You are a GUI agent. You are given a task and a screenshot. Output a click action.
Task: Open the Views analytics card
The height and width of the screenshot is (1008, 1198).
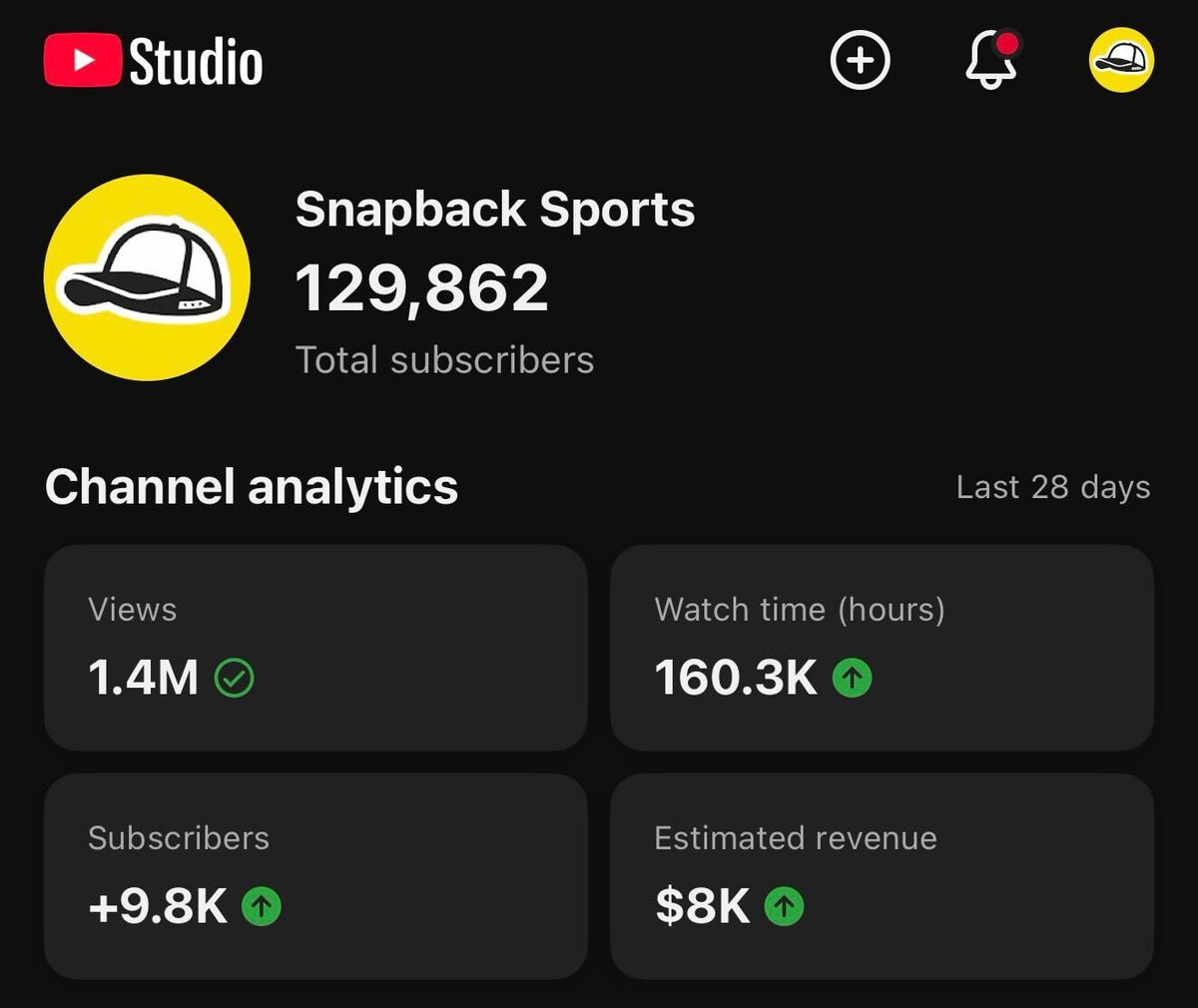(315, 648)
